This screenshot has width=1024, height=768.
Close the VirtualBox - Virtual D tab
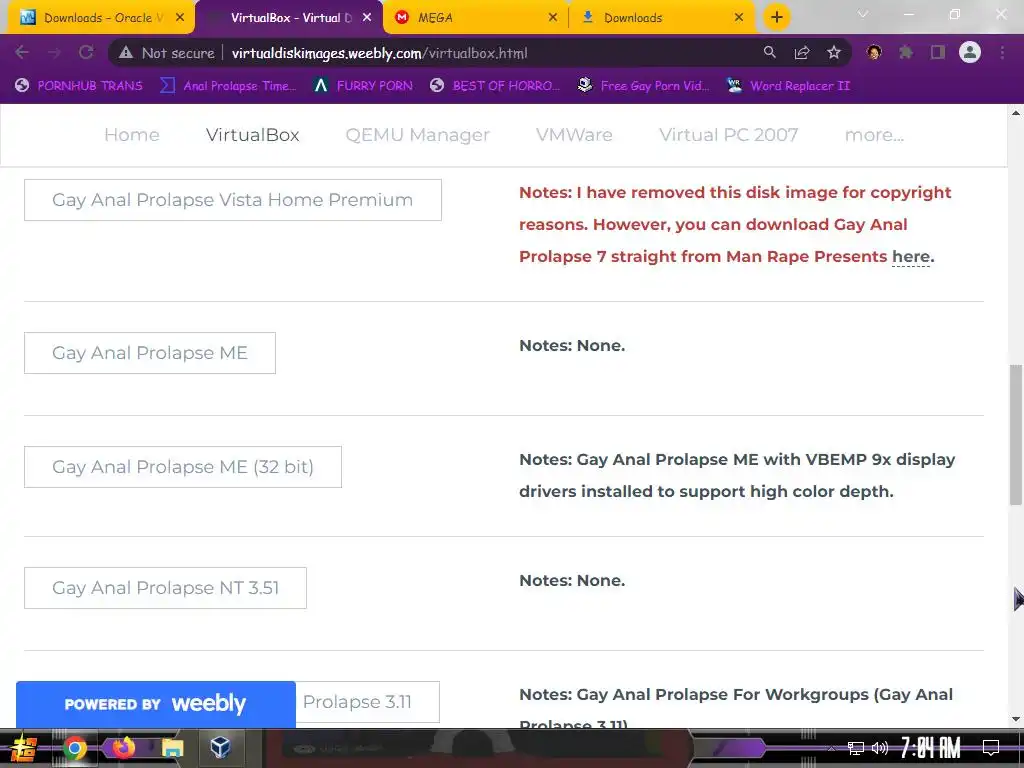pyautogui.click(x=367, y=18)
